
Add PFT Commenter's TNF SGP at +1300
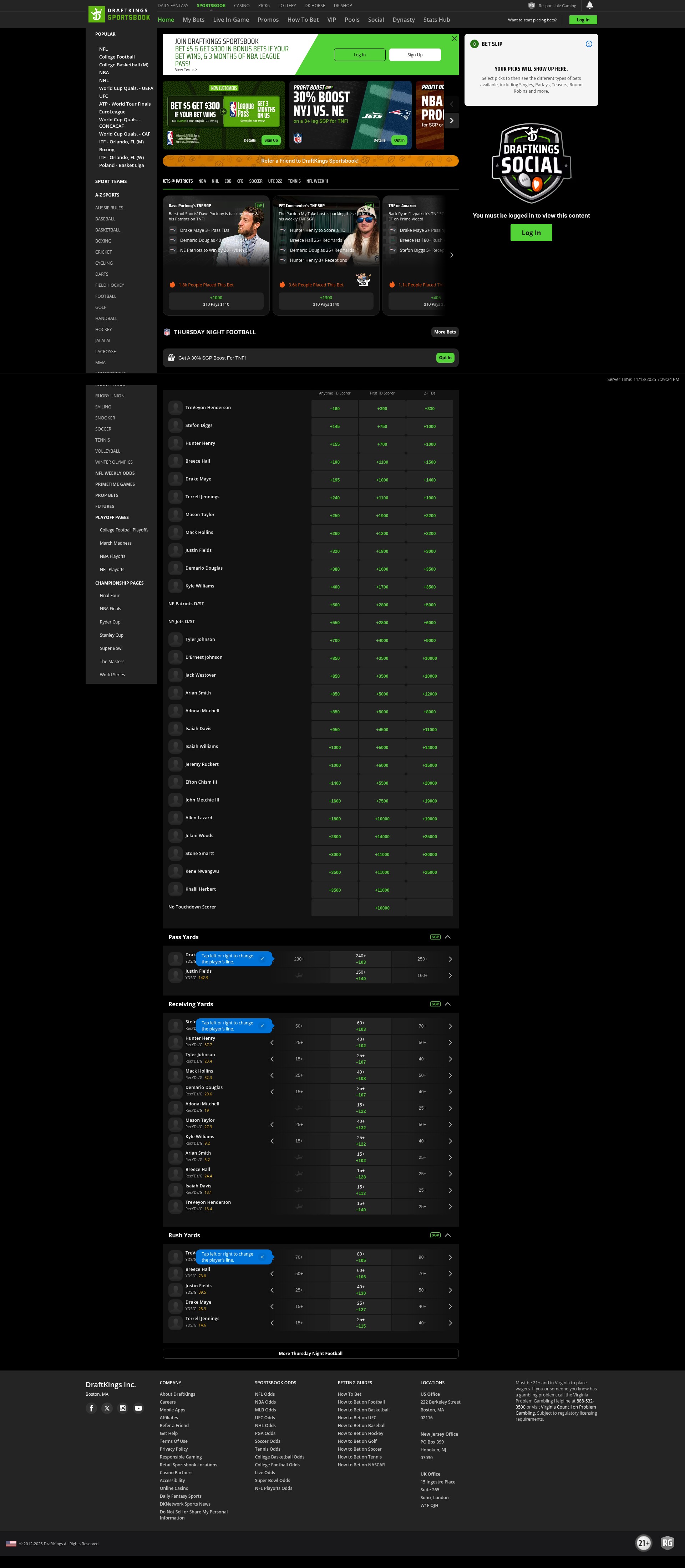point(326,301)
